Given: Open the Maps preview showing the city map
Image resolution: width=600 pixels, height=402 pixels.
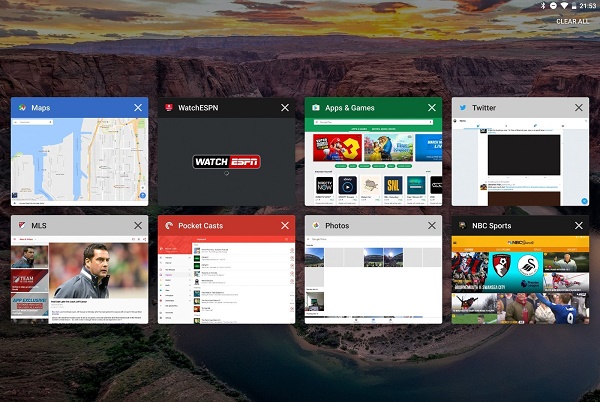Looking at the screenshot, I should pos(80,162).
